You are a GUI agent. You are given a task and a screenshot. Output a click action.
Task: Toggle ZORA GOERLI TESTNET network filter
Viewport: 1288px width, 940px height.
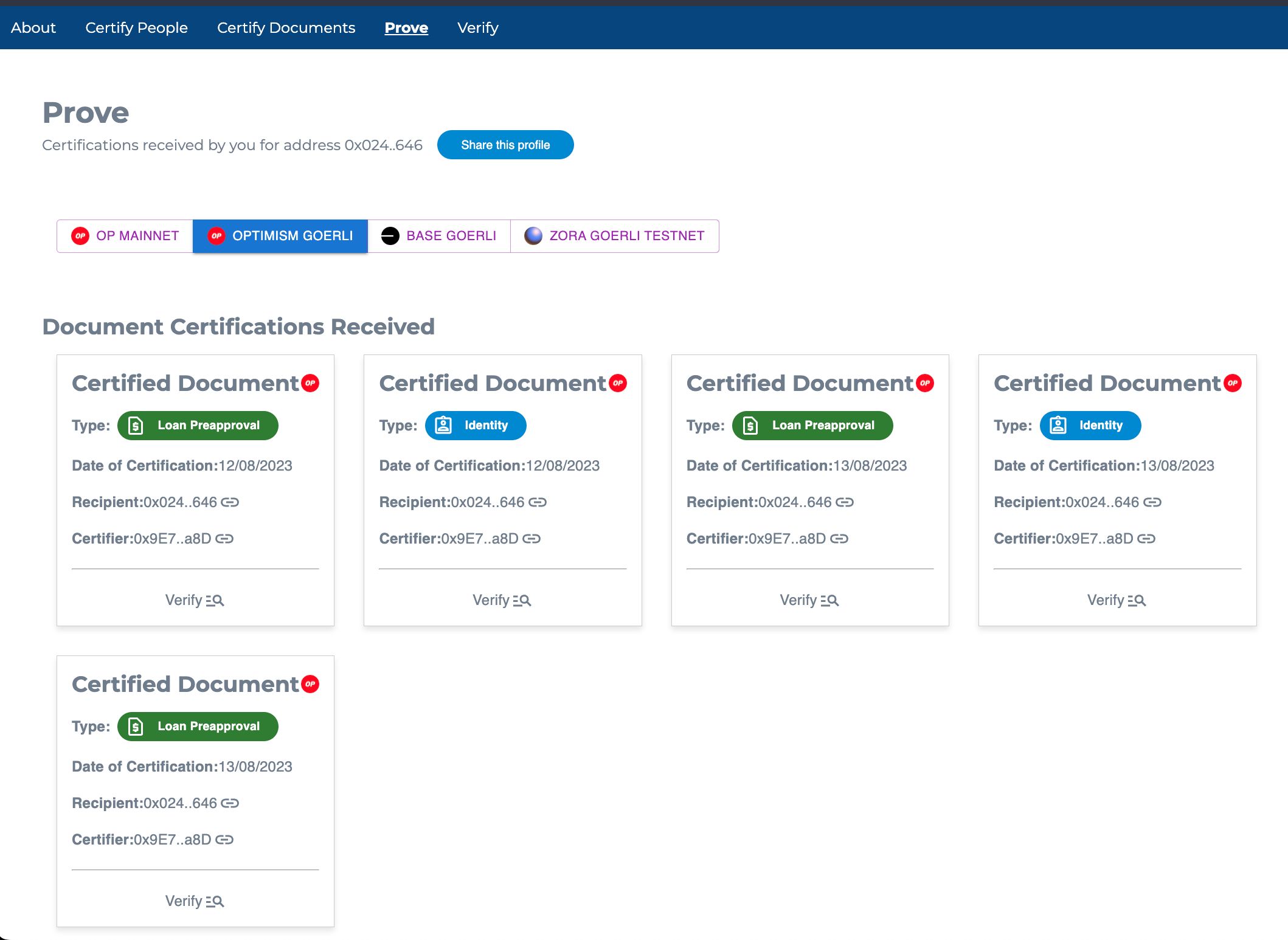pos(614,236)
